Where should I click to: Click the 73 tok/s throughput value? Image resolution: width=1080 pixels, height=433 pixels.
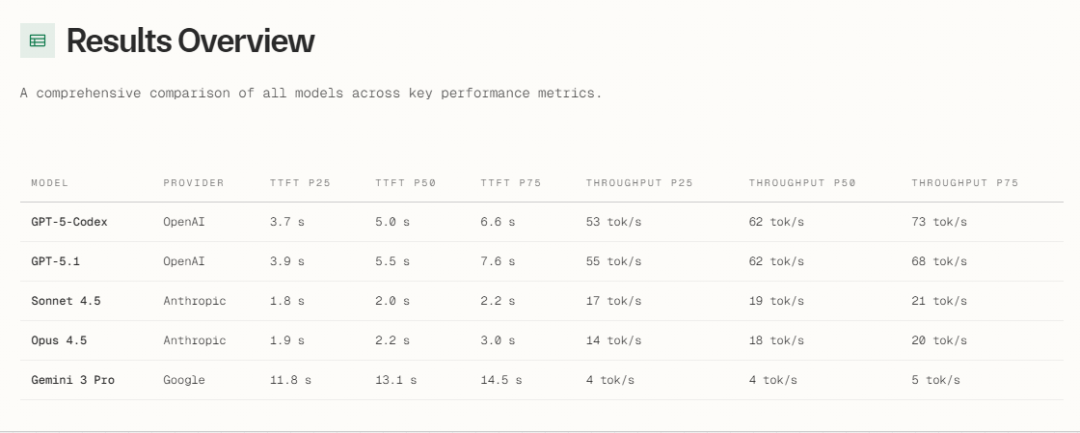939,222
